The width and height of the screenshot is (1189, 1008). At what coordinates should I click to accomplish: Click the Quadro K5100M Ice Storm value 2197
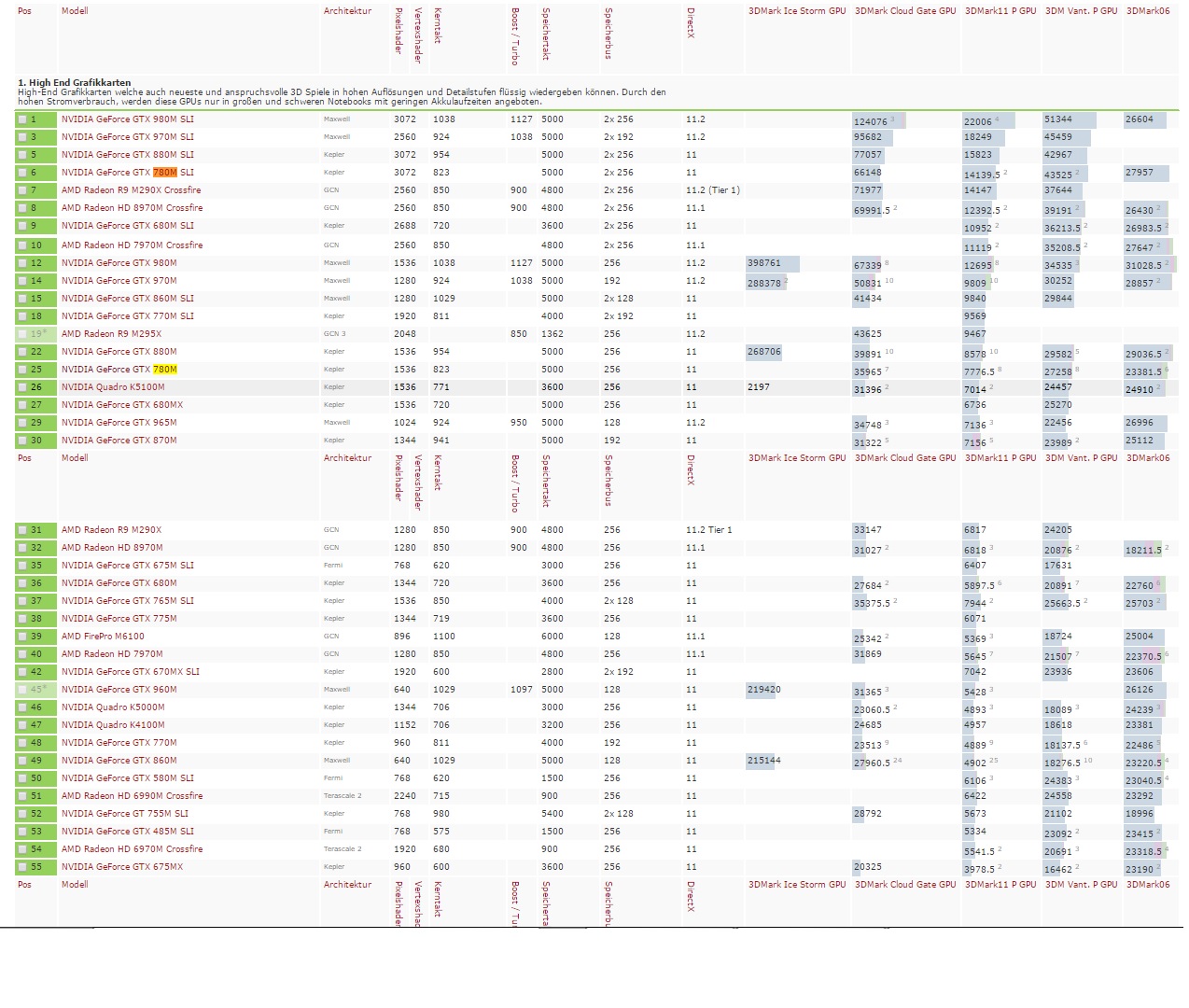pyautogui.click(x=759, y=387)
